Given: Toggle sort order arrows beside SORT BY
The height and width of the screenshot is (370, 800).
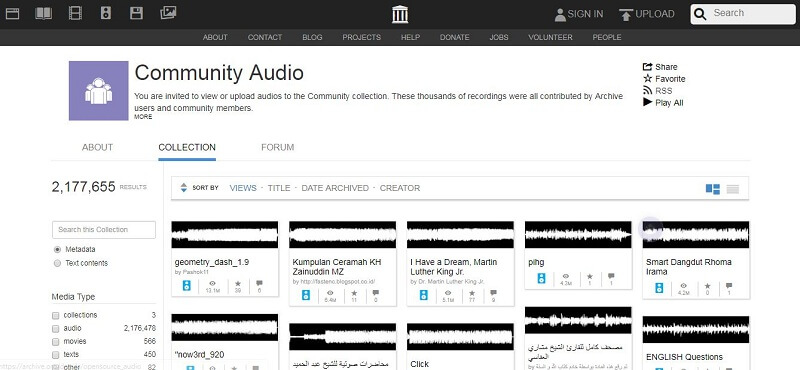Looking at the screenshot, I should click(x=184, y=188).
